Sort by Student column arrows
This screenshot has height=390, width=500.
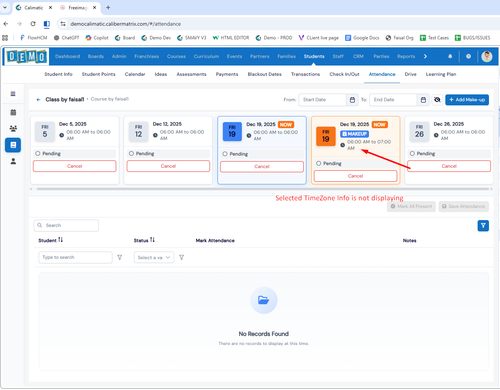60,240
